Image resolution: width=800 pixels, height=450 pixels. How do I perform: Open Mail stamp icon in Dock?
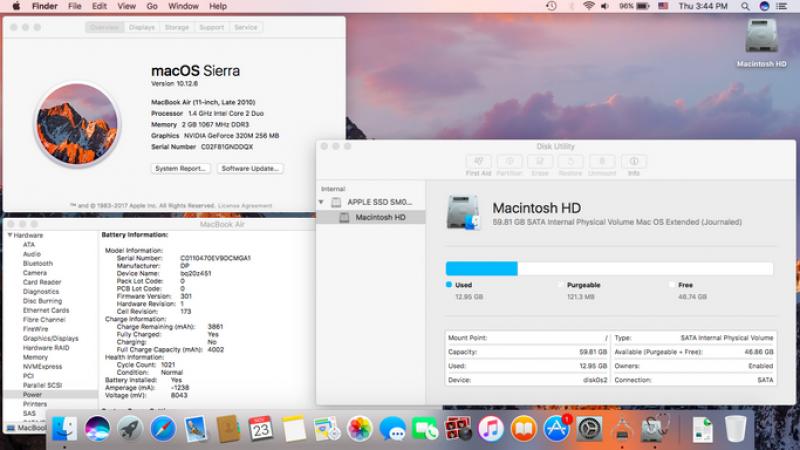(195, 429)
